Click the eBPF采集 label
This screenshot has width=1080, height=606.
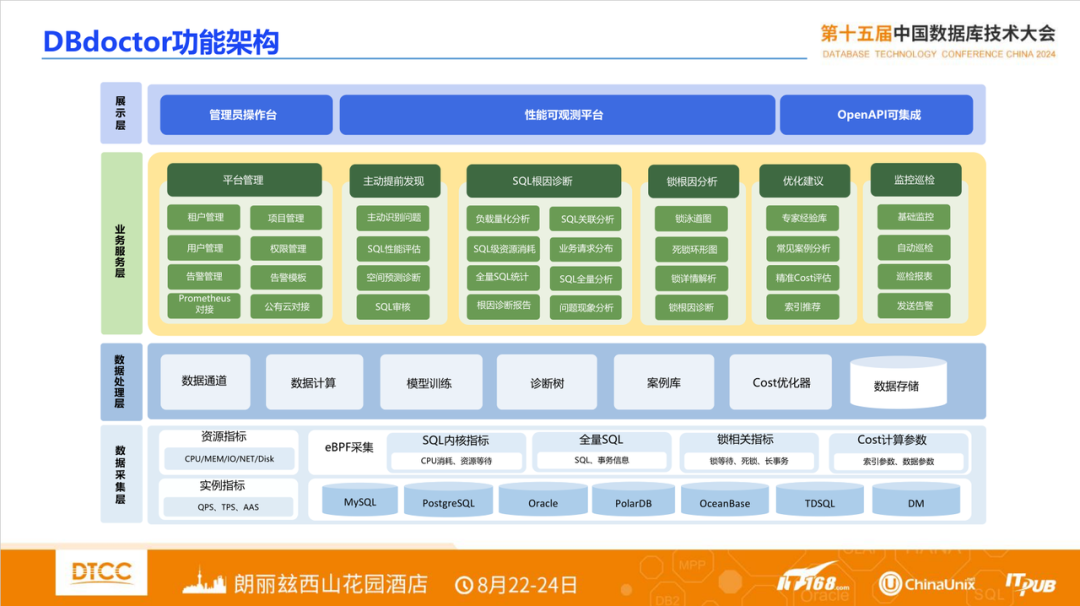click(x=349, y=448)
